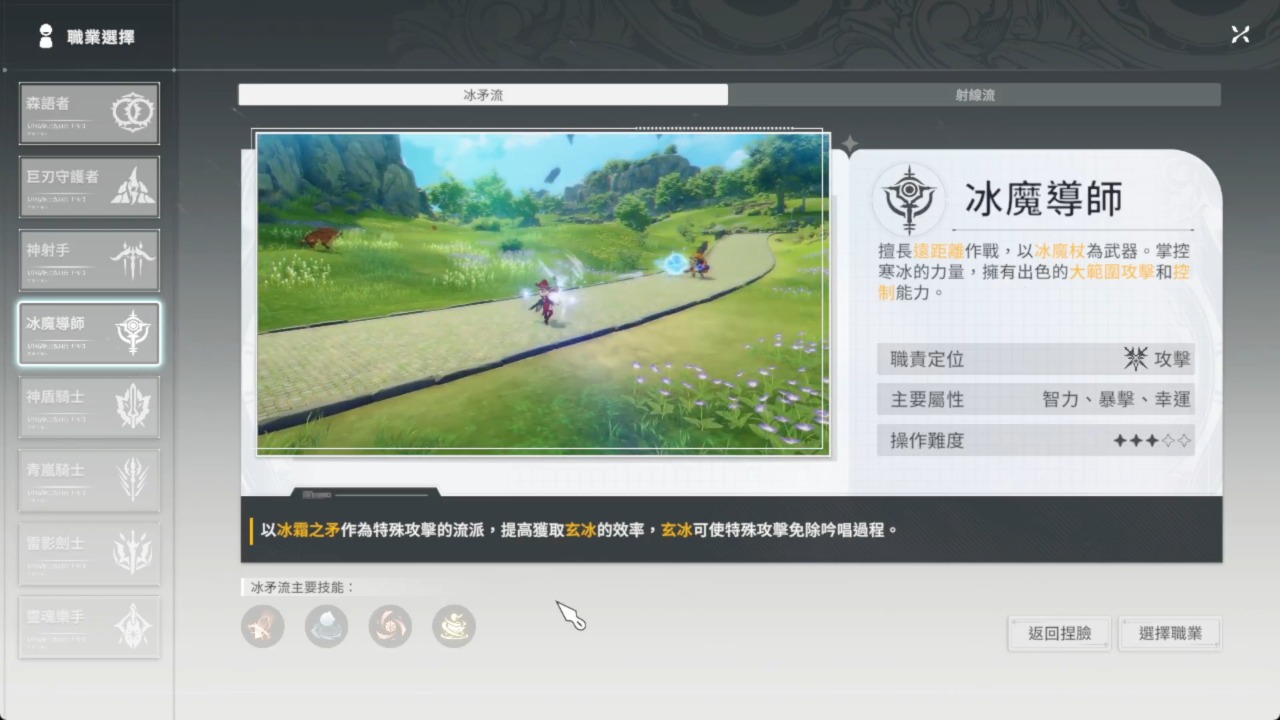
Task: Pick the 青嵐騎士 class
Action: click(x=89, y=480)
